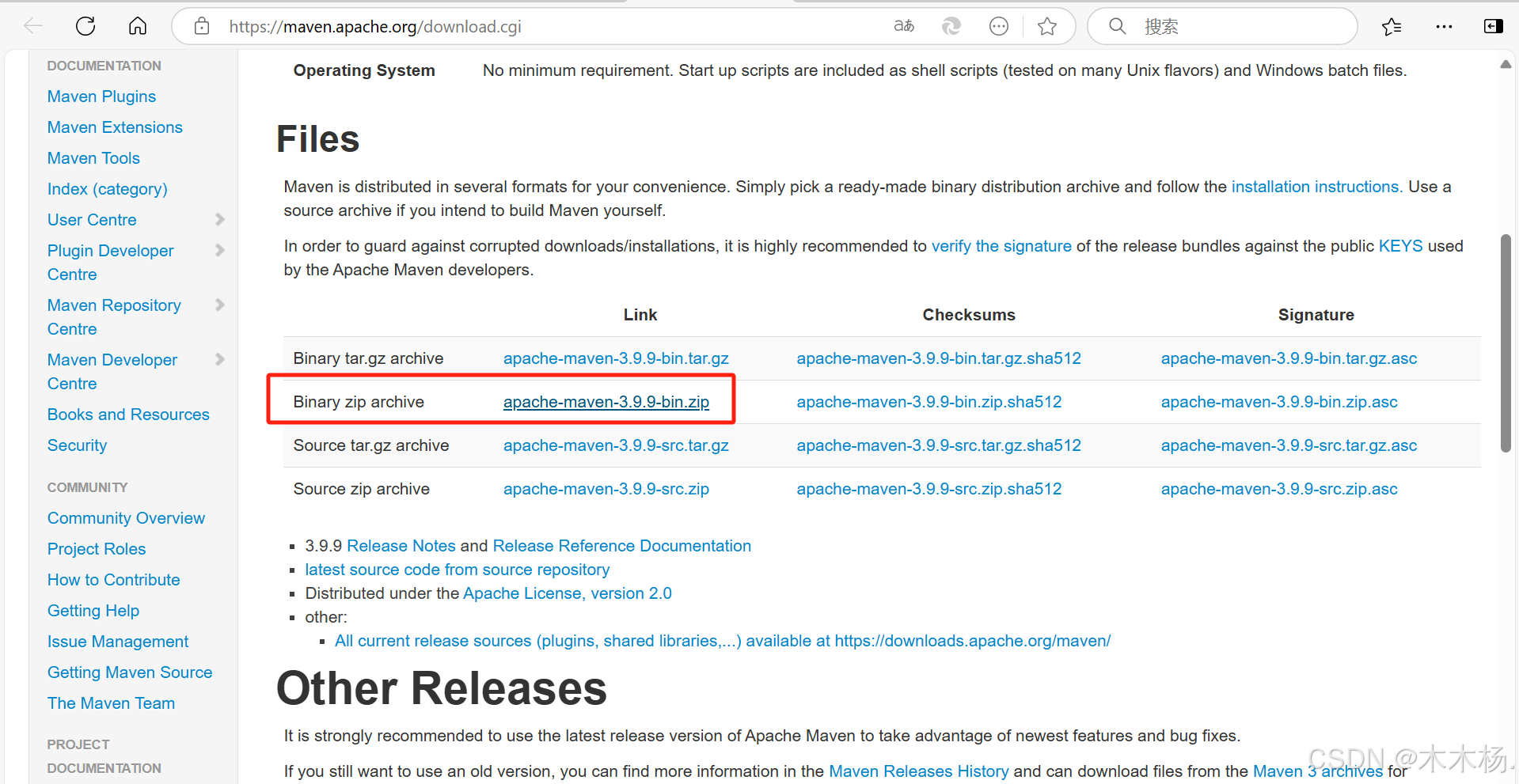This screenshot has height=784, width=1519.
Task: Download apache-maven-3.9.9-src.zip
Action: click(x=606, y=489)
